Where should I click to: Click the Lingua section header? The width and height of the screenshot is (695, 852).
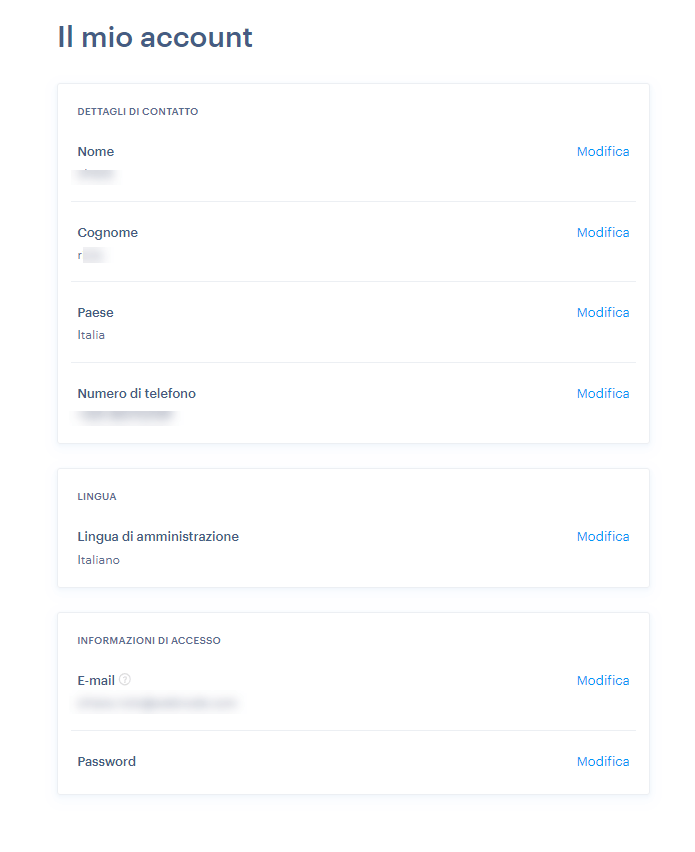[97, 497]
